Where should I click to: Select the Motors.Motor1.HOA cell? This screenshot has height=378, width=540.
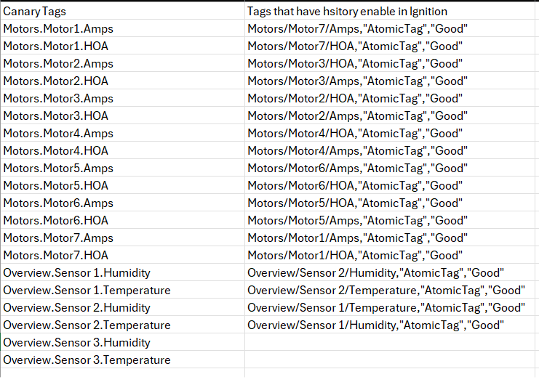point(123,46)
